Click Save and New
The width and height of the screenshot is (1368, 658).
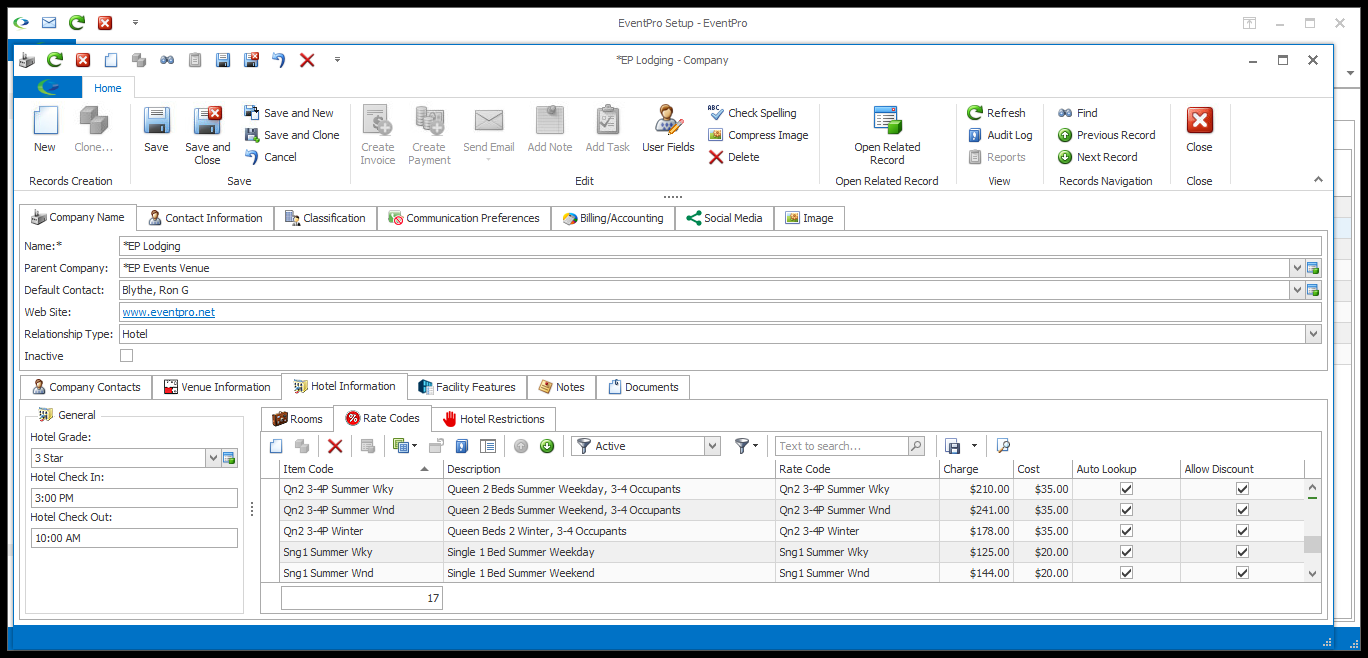point(289,113)
